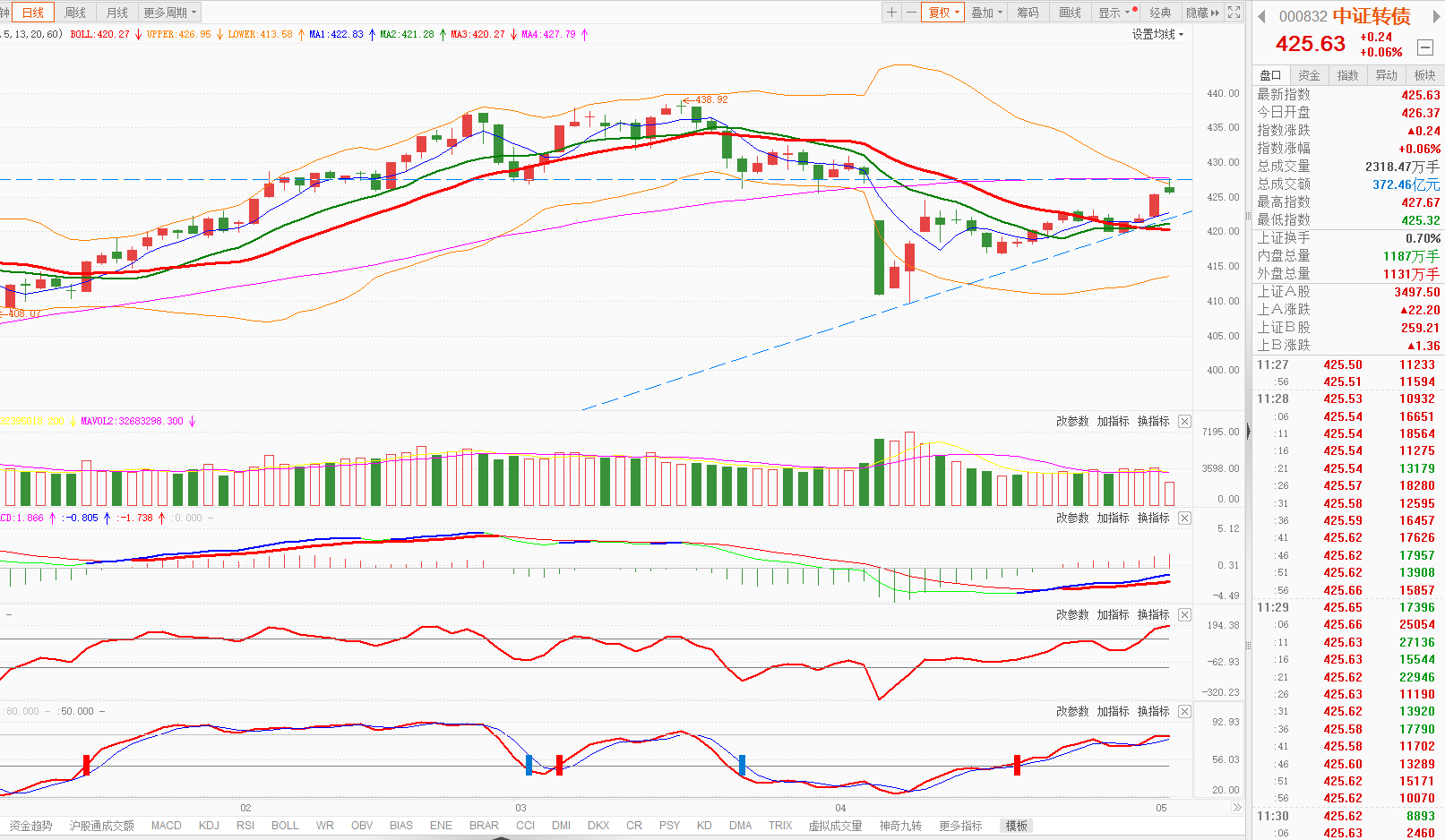
Task: Click 换指标 in CCI panel
Action: [x=1153, y=614]
